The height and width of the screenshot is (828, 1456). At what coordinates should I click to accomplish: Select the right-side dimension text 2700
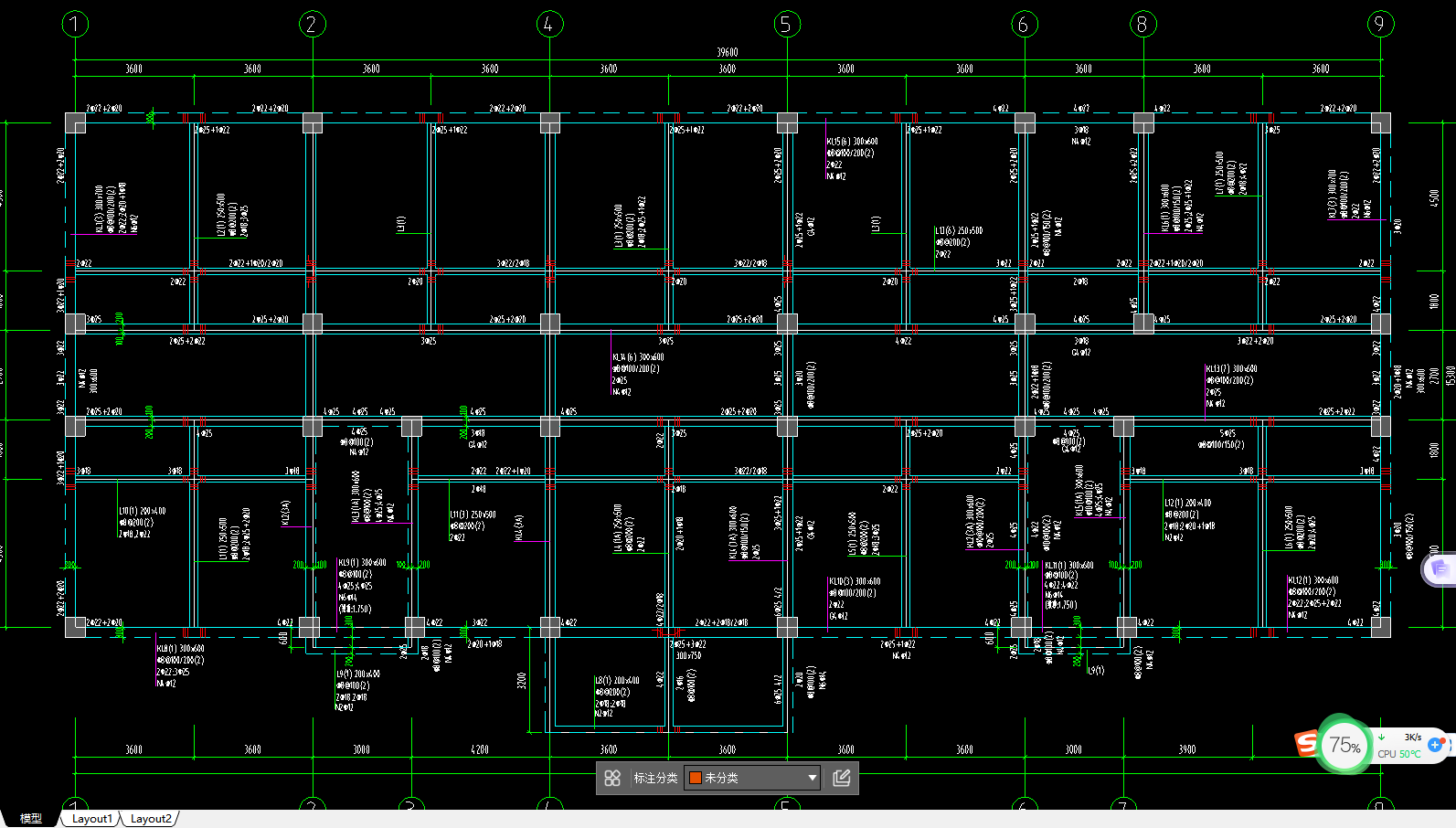(1434, 376)
